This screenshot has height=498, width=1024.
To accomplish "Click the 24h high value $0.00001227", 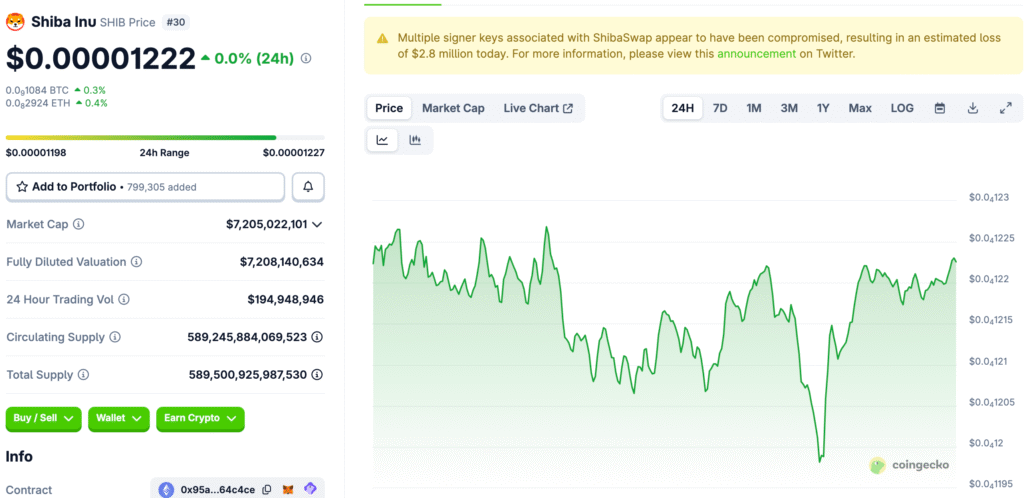I will [x=294, y=153].
